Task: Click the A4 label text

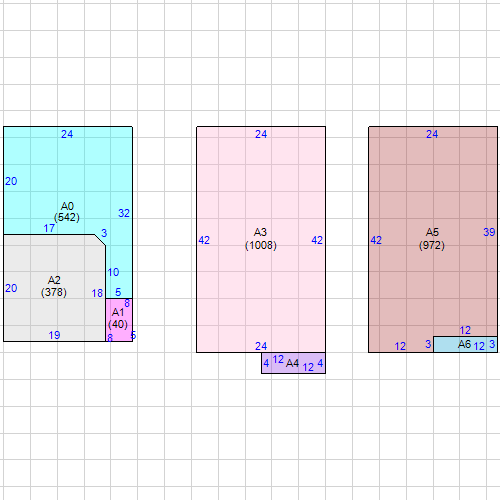Action: (292, 363)
